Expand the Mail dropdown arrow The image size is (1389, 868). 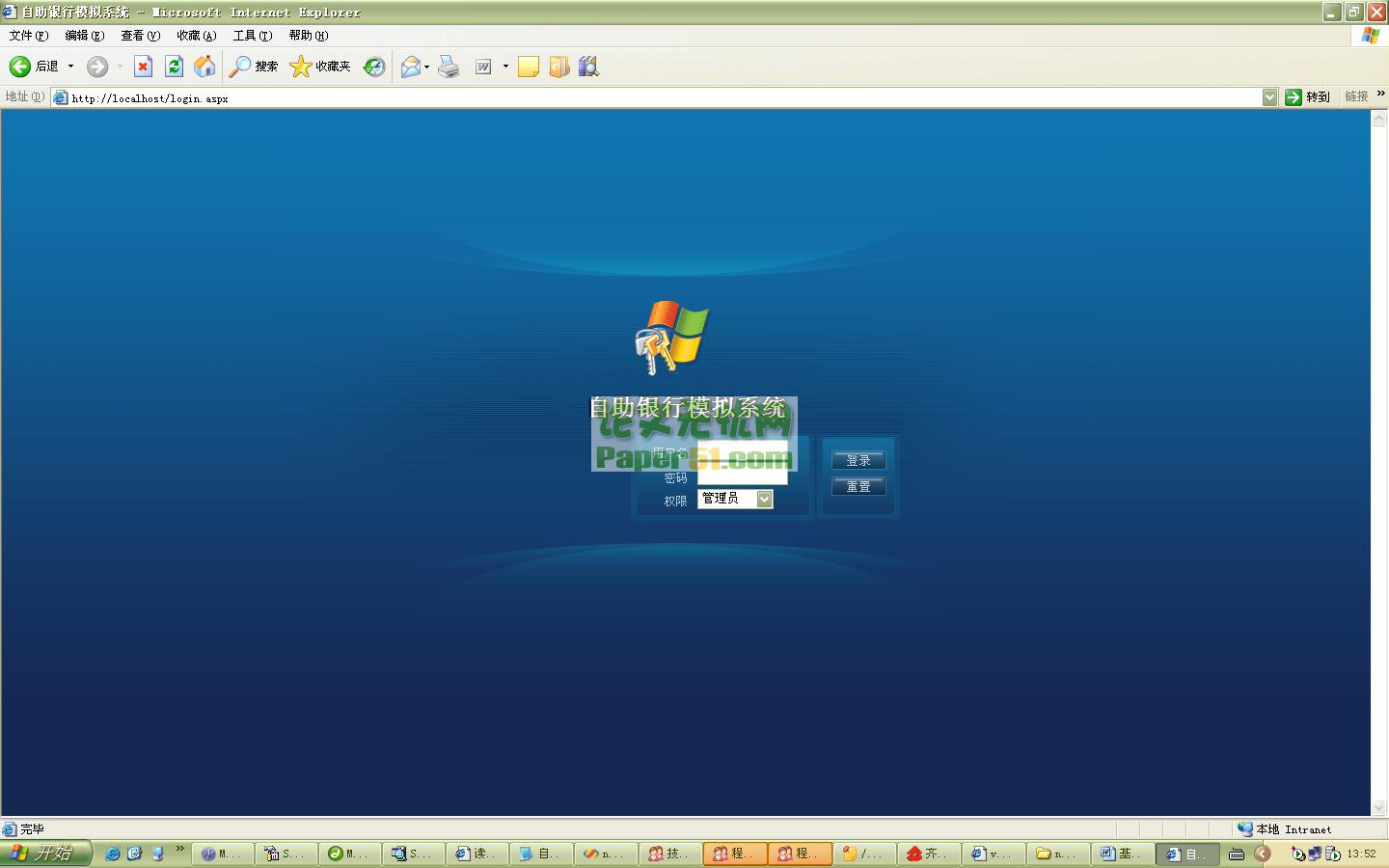[427, 67]
